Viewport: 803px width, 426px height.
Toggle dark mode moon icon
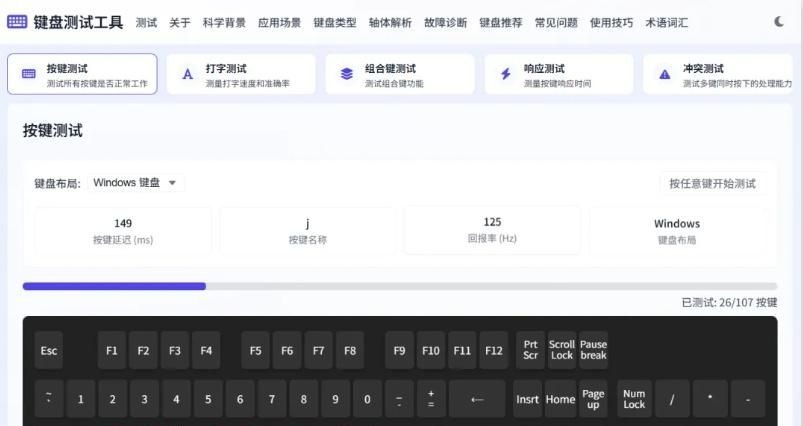tap(779, 22)
